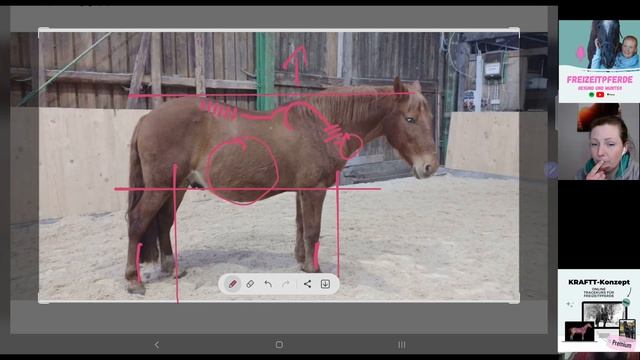Viewport: 640px width, 360px height.
Task: Click the YouTube icon on Freizeitpferde banner
Action: 600,95
